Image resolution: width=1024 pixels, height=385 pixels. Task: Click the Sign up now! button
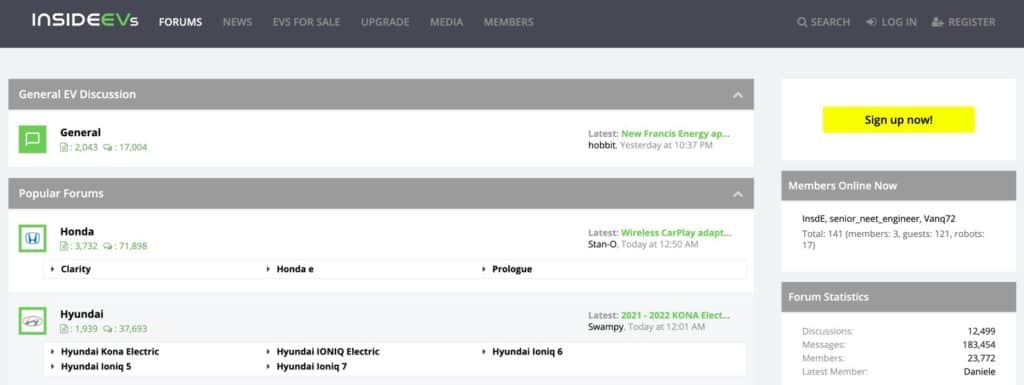[899, 120]
